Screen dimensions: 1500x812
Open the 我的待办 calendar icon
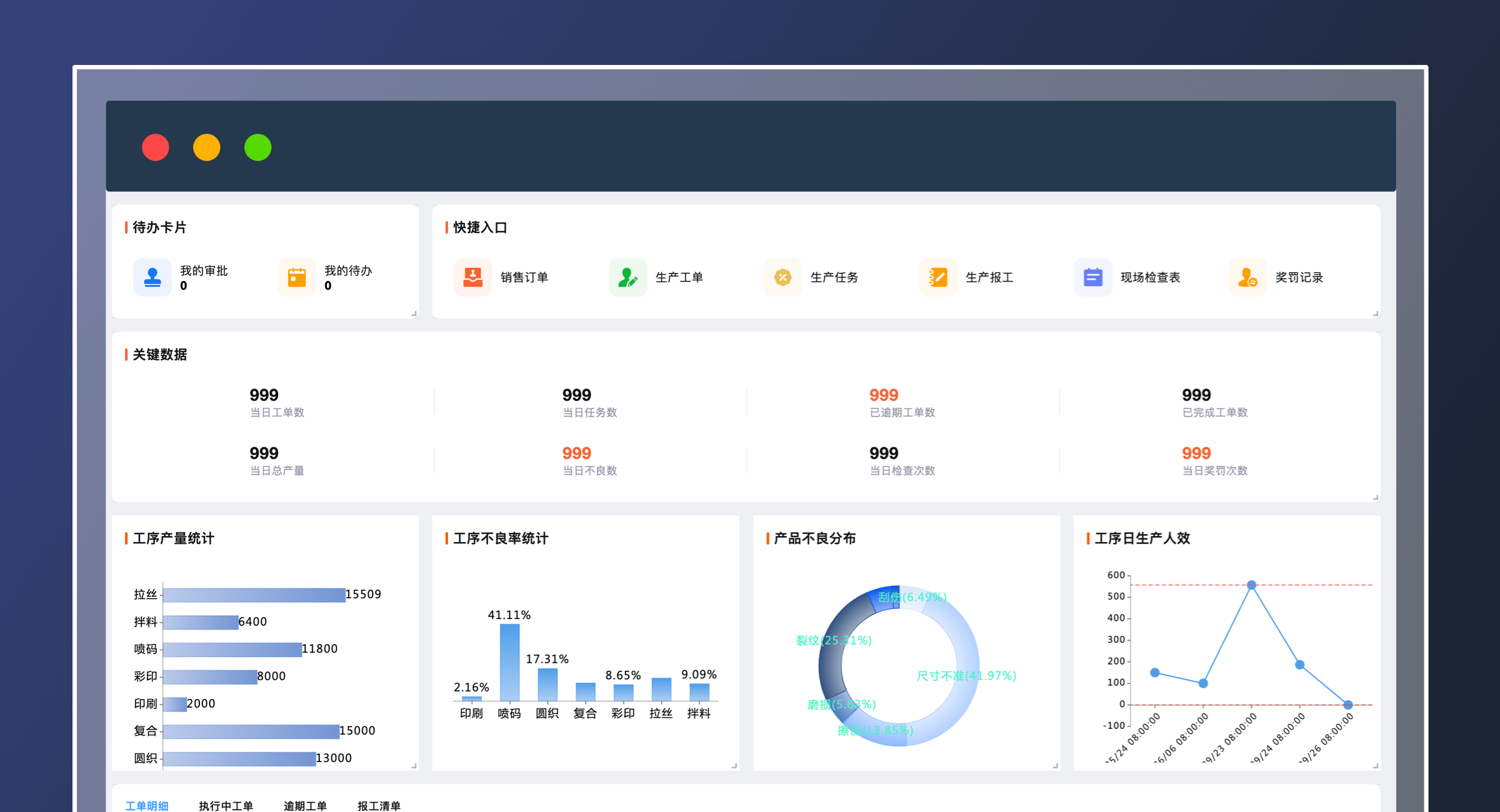click(296, 277)
